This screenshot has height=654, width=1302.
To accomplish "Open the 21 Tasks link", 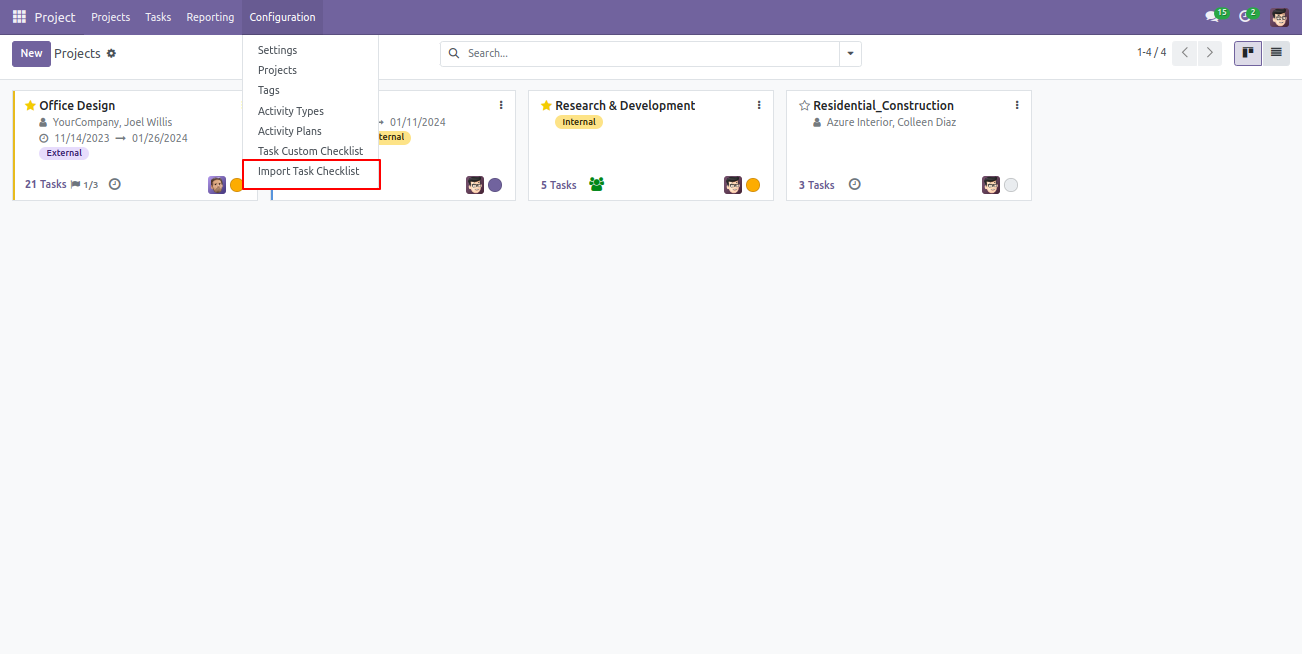I will click(46, 185).
